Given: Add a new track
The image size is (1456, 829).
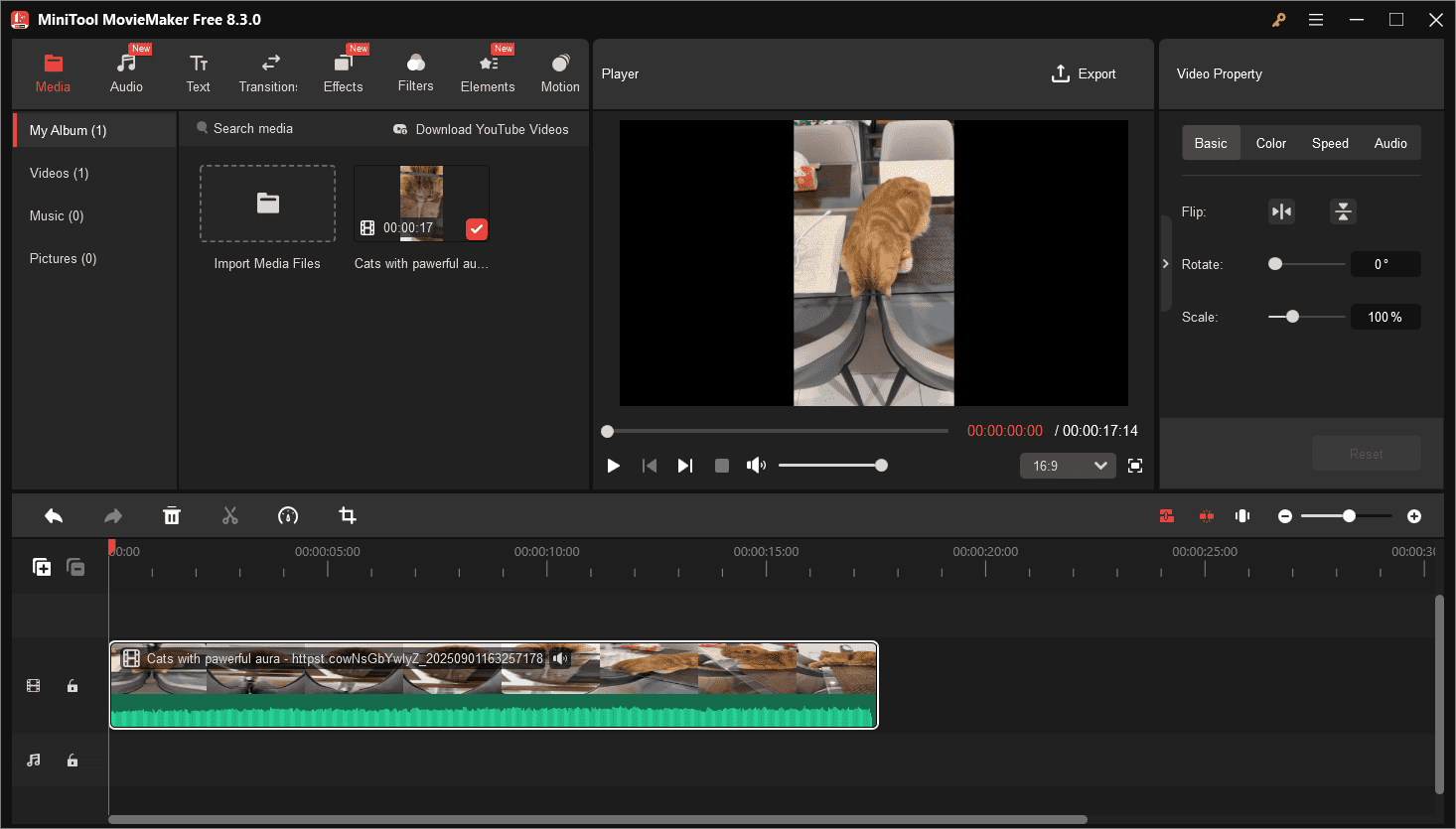Looking at the screenshot, I should click(42, 567).
